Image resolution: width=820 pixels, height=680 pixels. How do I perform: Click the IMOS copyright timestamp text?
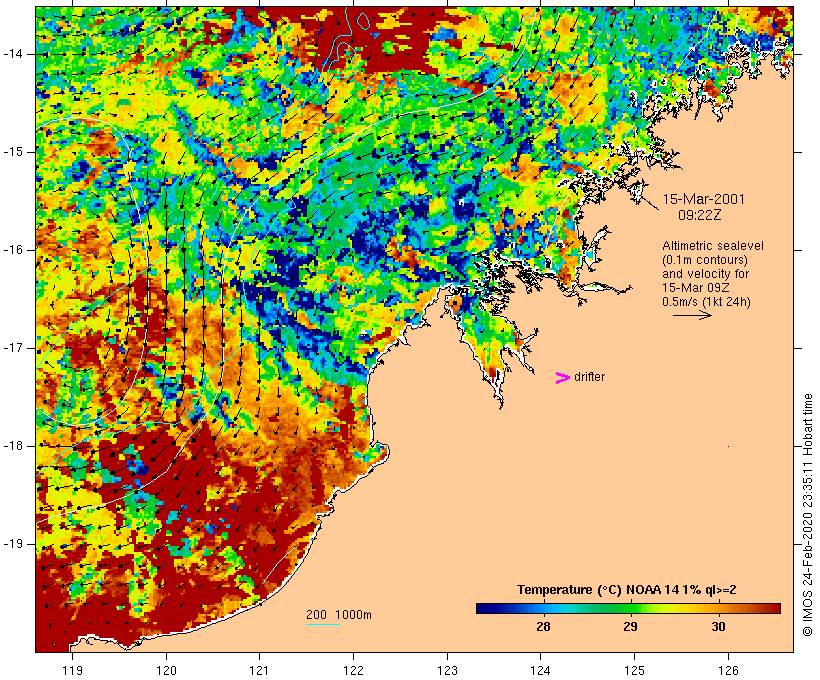[807, 515]
